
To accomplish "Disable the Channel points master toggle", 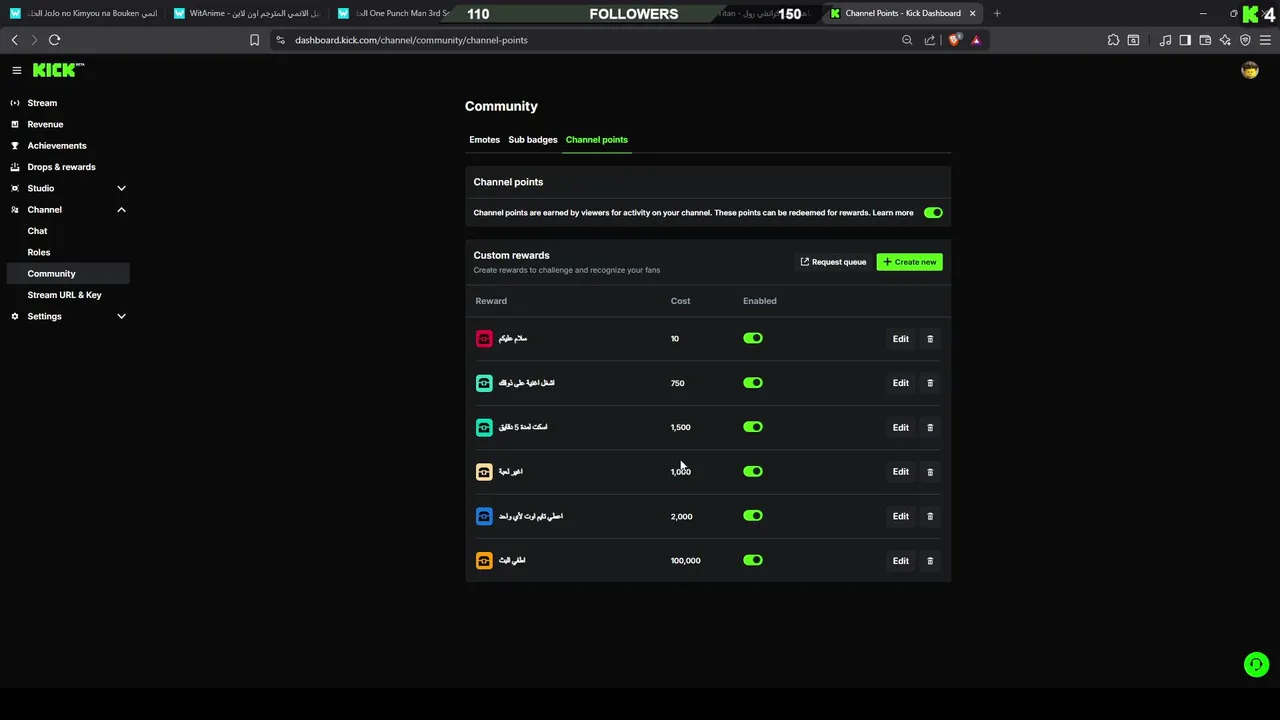I will click(933, 213).
